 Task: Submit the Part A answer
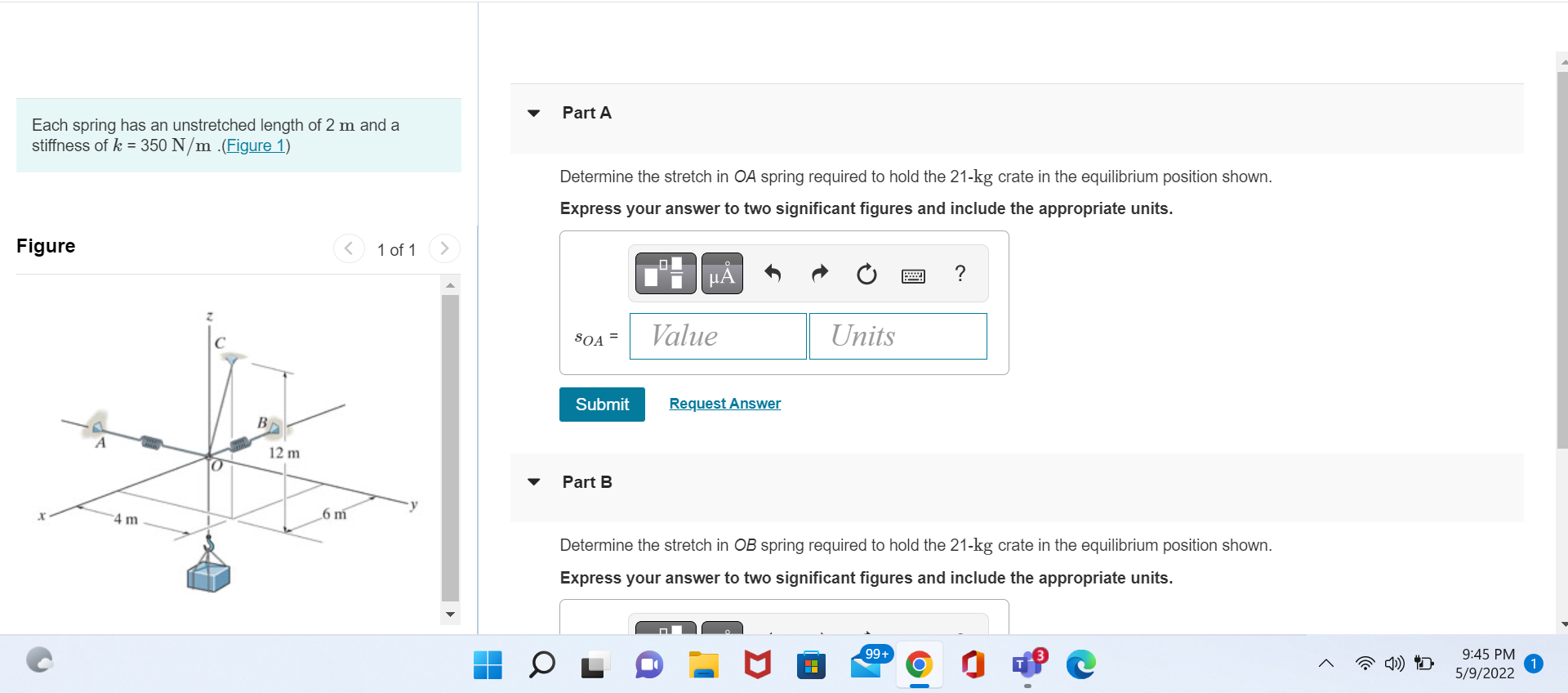602,405
